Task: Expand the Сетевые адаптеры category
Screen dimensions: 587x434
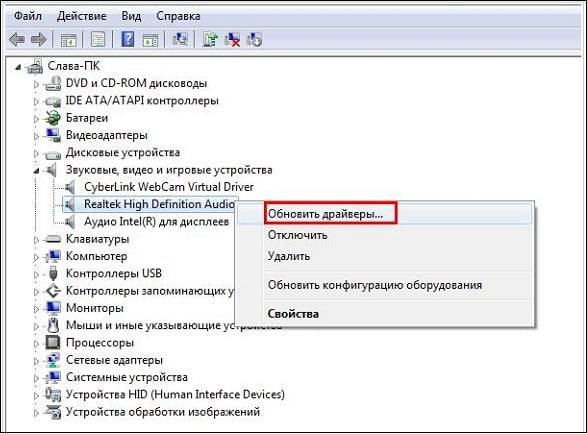Action: [36, 361]
